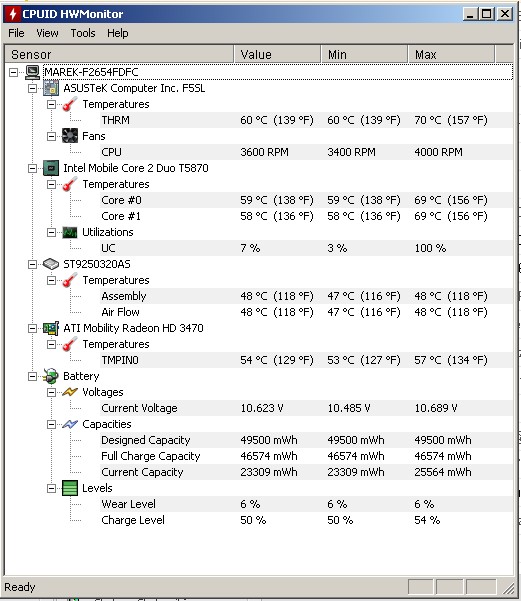Collapse the Battery node
The image size is (521, 601).
(33, 376)
